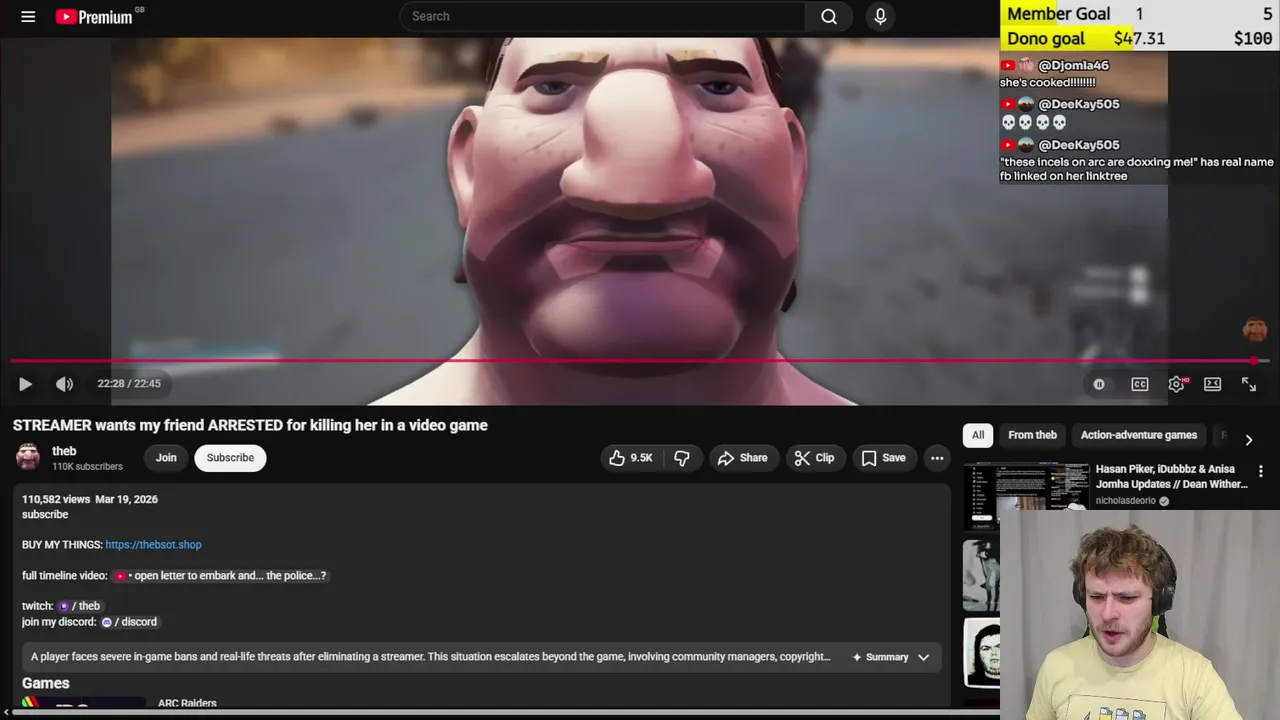Click the Dono goal overlay bar
Image resolution: width=1280 pixels, height=720 pixels.
pyautogui.click(x=1140, y=39)
